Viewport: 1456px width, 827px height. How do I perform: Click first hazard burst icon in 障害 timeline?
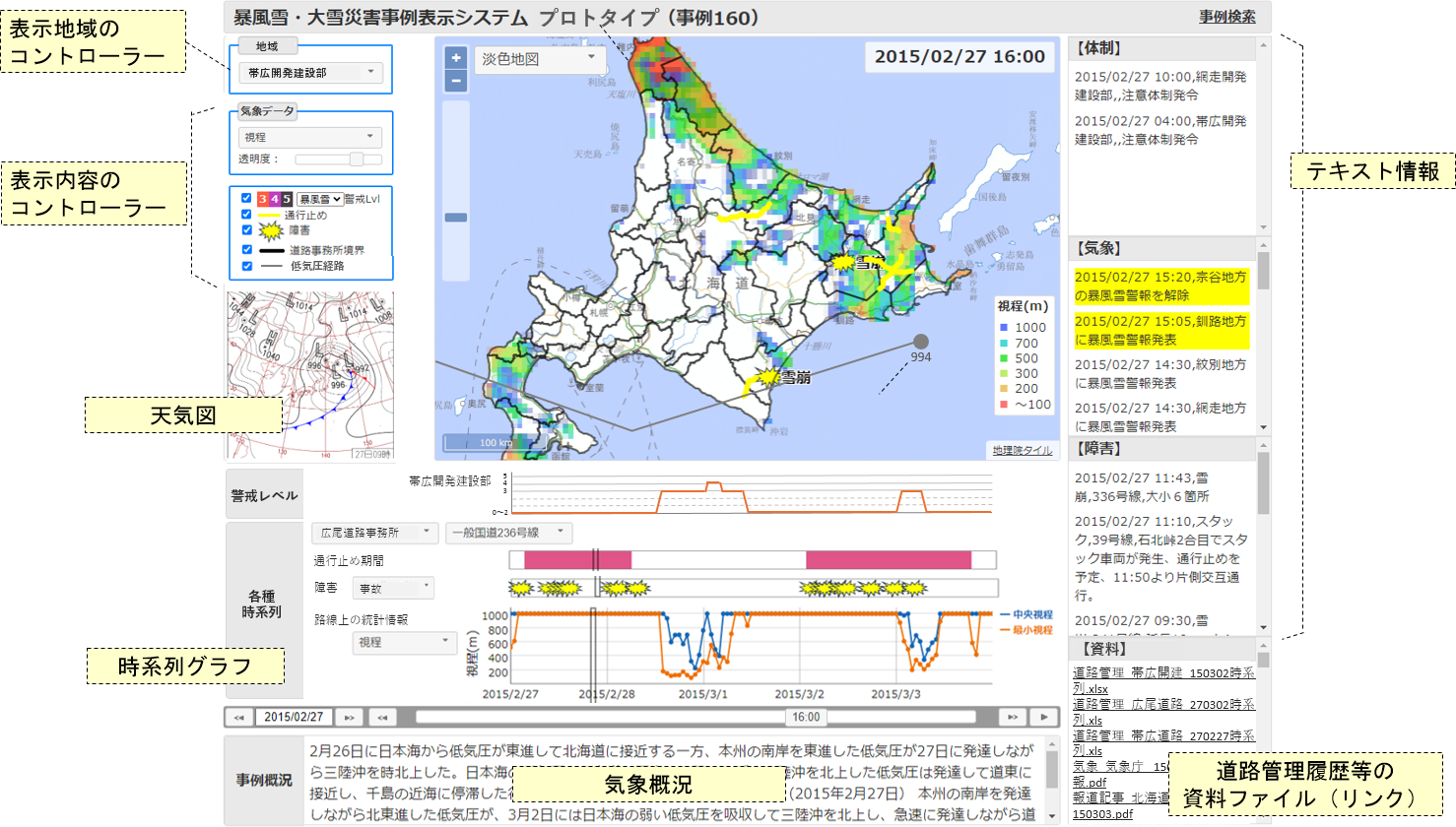(520, 589)
